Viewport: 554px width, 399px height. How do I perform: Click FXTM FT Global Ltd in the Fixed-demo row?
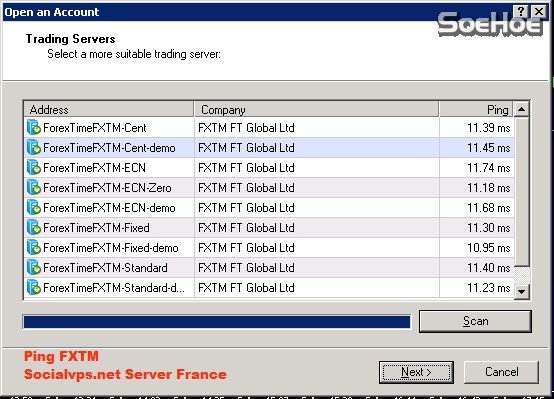tap(246, 248)
